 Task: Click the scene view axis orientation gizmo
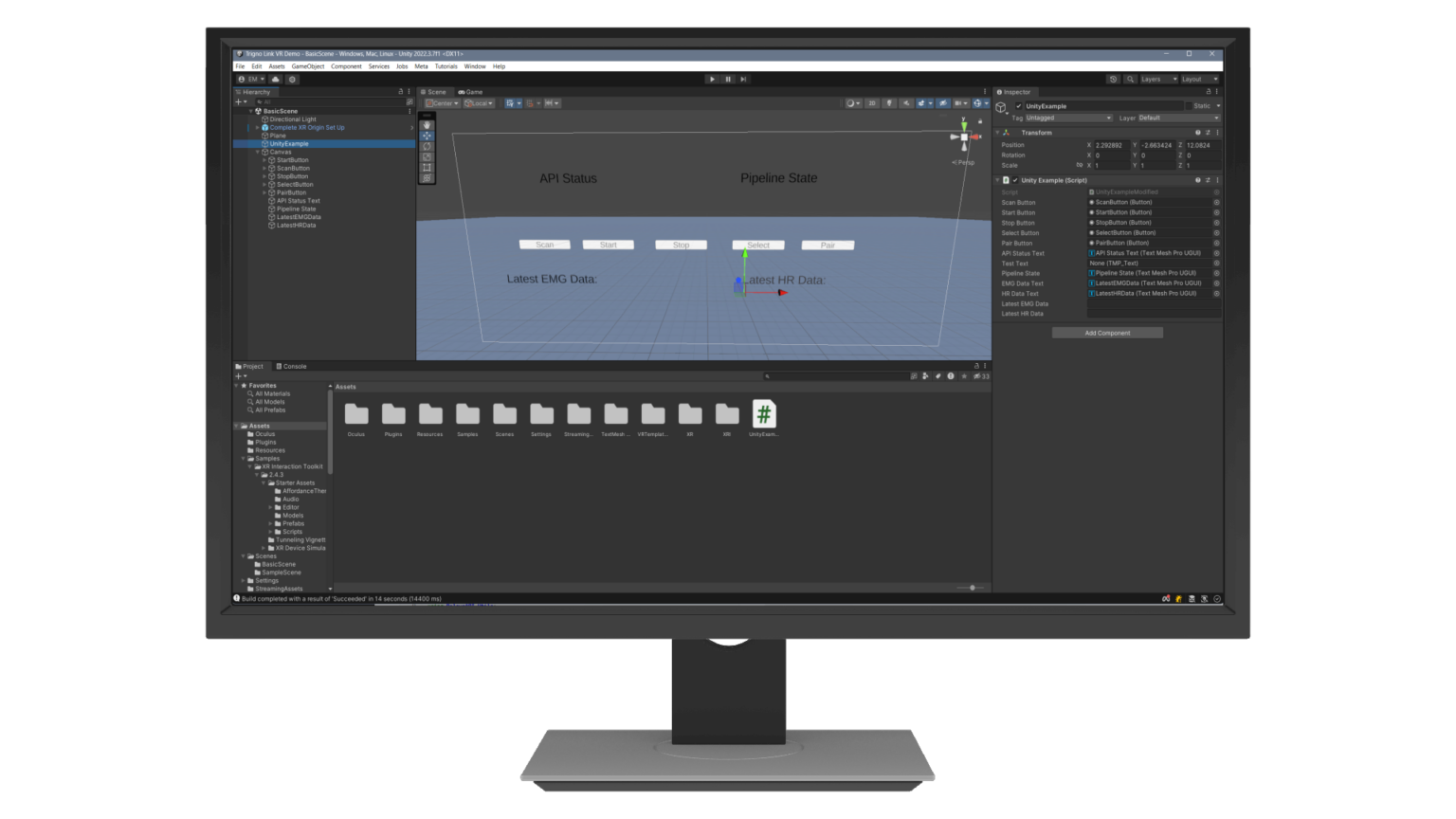(x=963, y=136)
